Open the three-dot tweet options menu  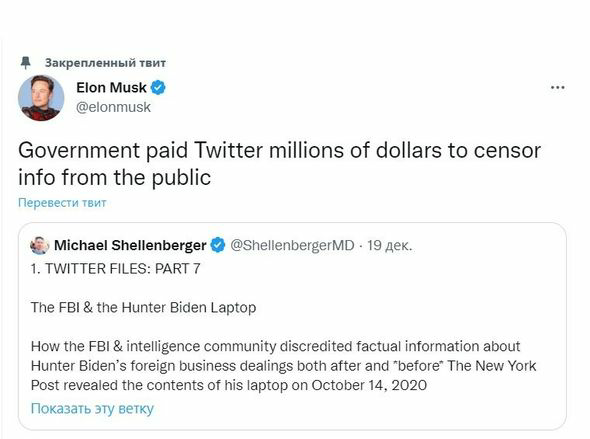pyautogui.click(x=557, y=88)
